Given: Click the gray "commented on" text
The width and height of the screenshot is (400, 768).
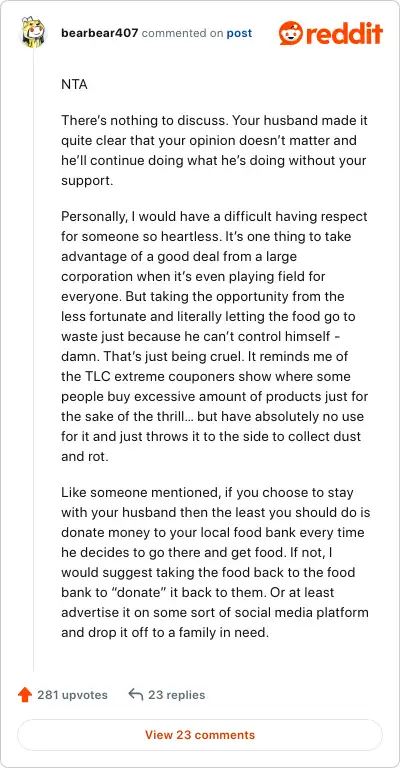Looking at the screenshot, I should [182, 33].
